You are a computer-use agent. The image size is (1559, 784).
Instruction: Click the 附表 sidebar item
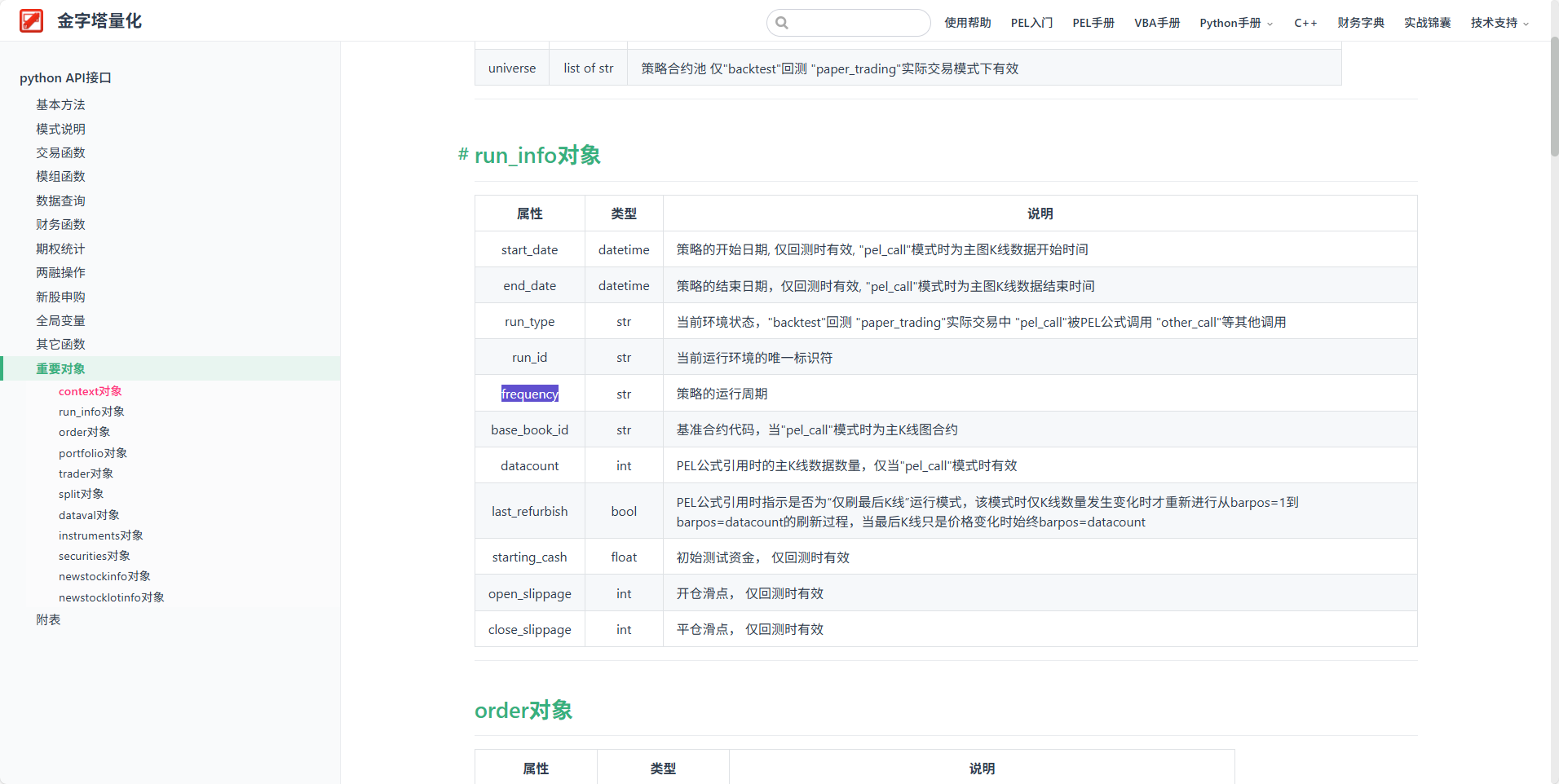[48, 619]
